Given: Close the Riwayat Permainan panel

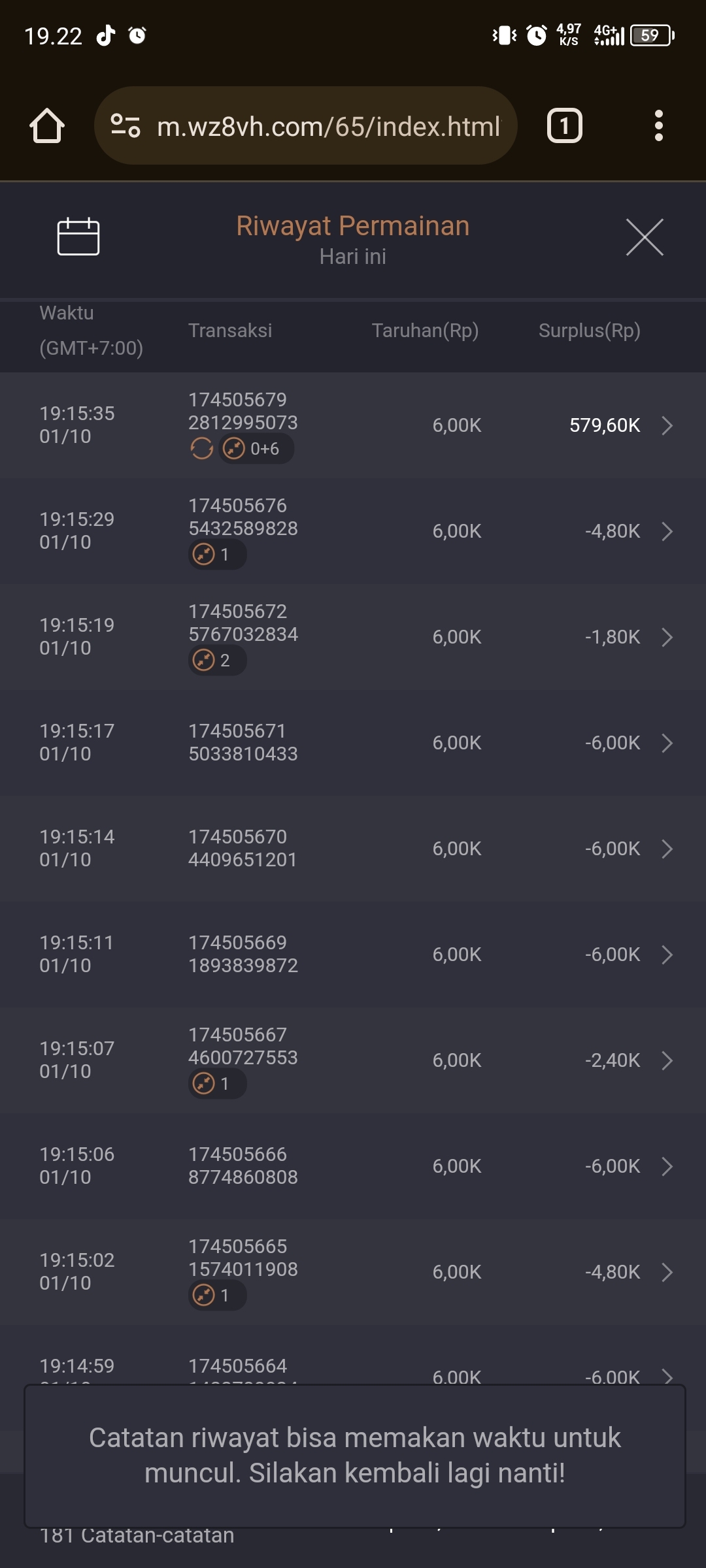Looking at the screenshot, I should [645, 237].
